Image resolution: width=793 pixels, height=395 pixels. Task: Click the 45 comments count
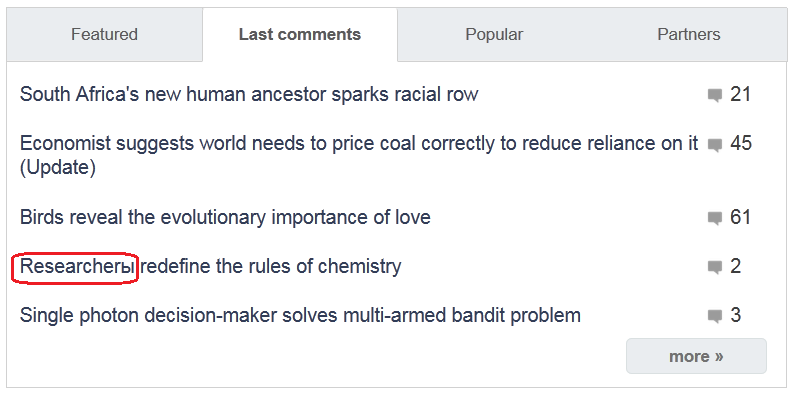point(740,144)
